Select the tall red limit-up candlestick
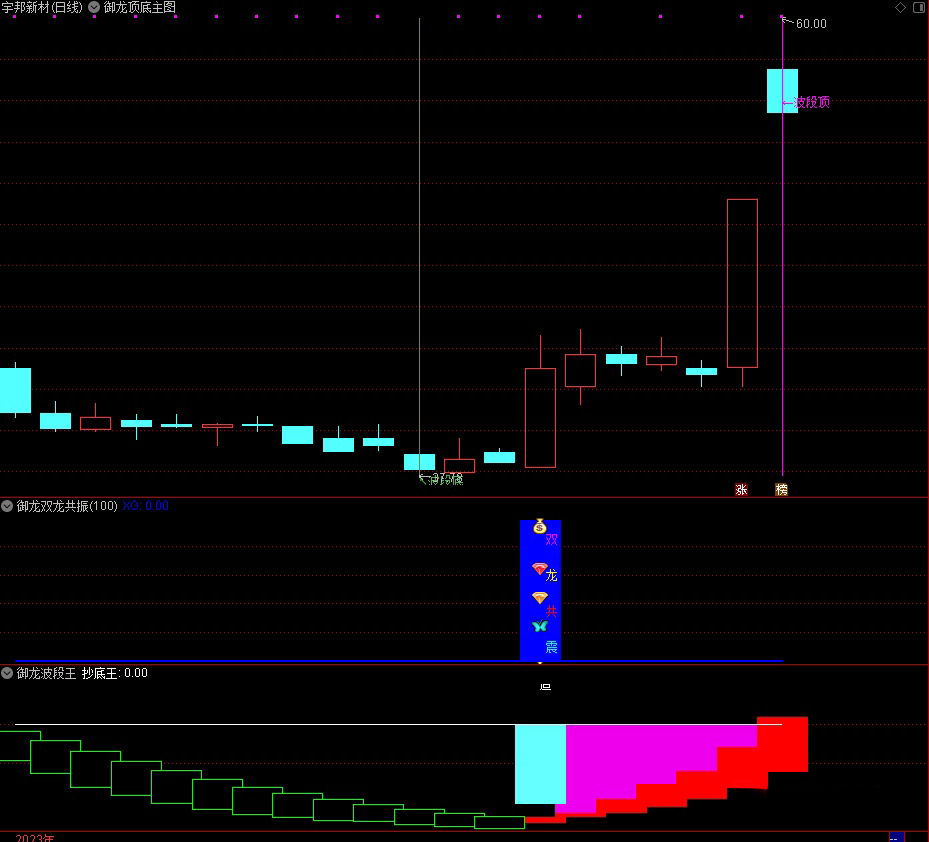 pyautogui.click(x=742, y=283)
